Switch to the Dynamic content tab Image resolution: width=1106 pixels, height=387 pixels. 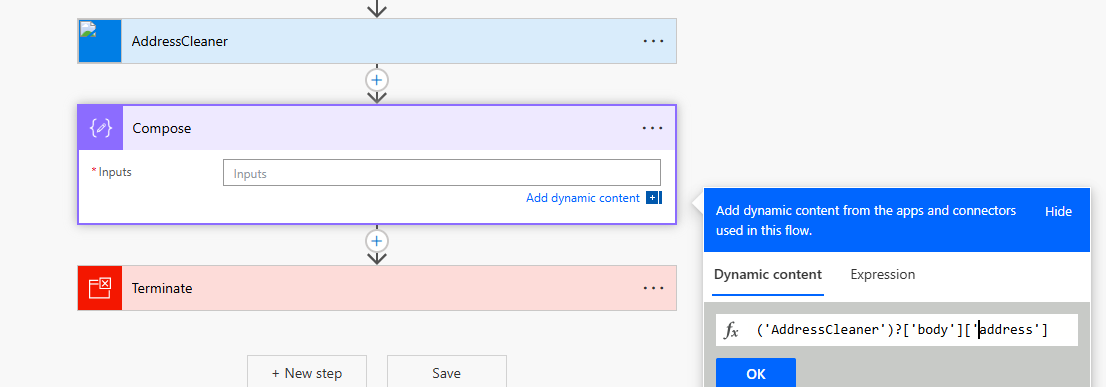tap(767, 275)
